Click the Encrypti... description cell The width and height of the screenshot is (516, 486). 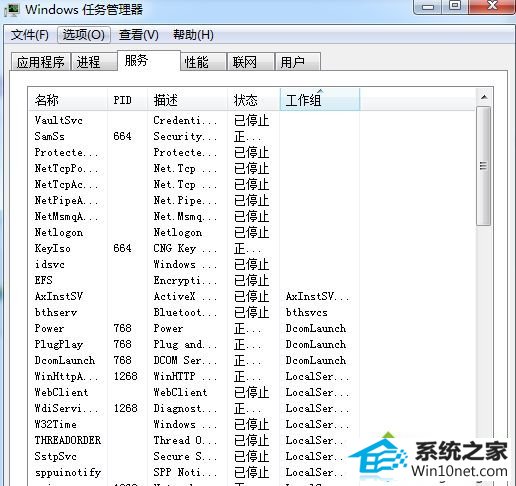click(185, 280)
